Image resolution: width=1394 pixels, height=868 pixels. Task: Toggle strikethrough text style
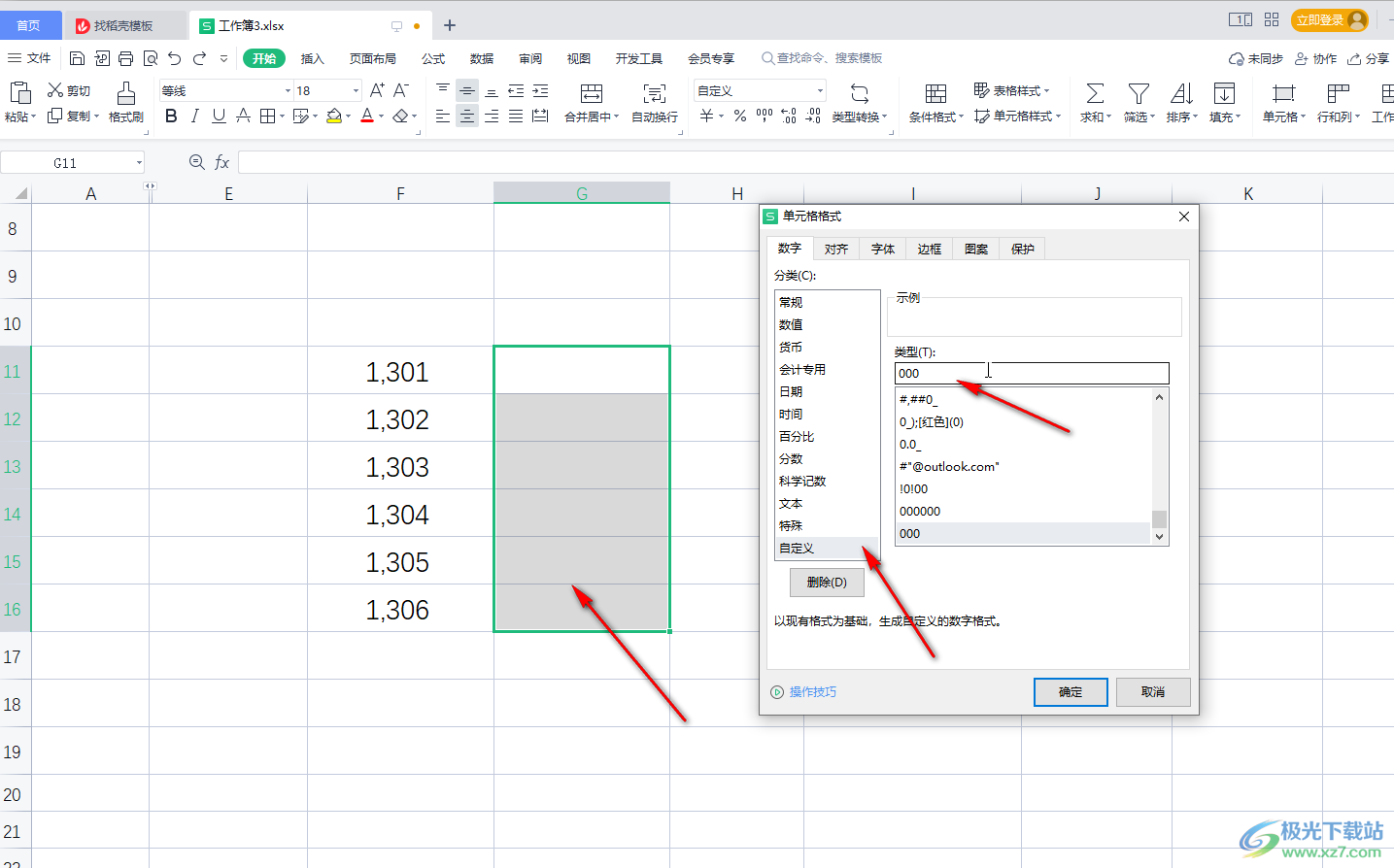click(243, 117)
